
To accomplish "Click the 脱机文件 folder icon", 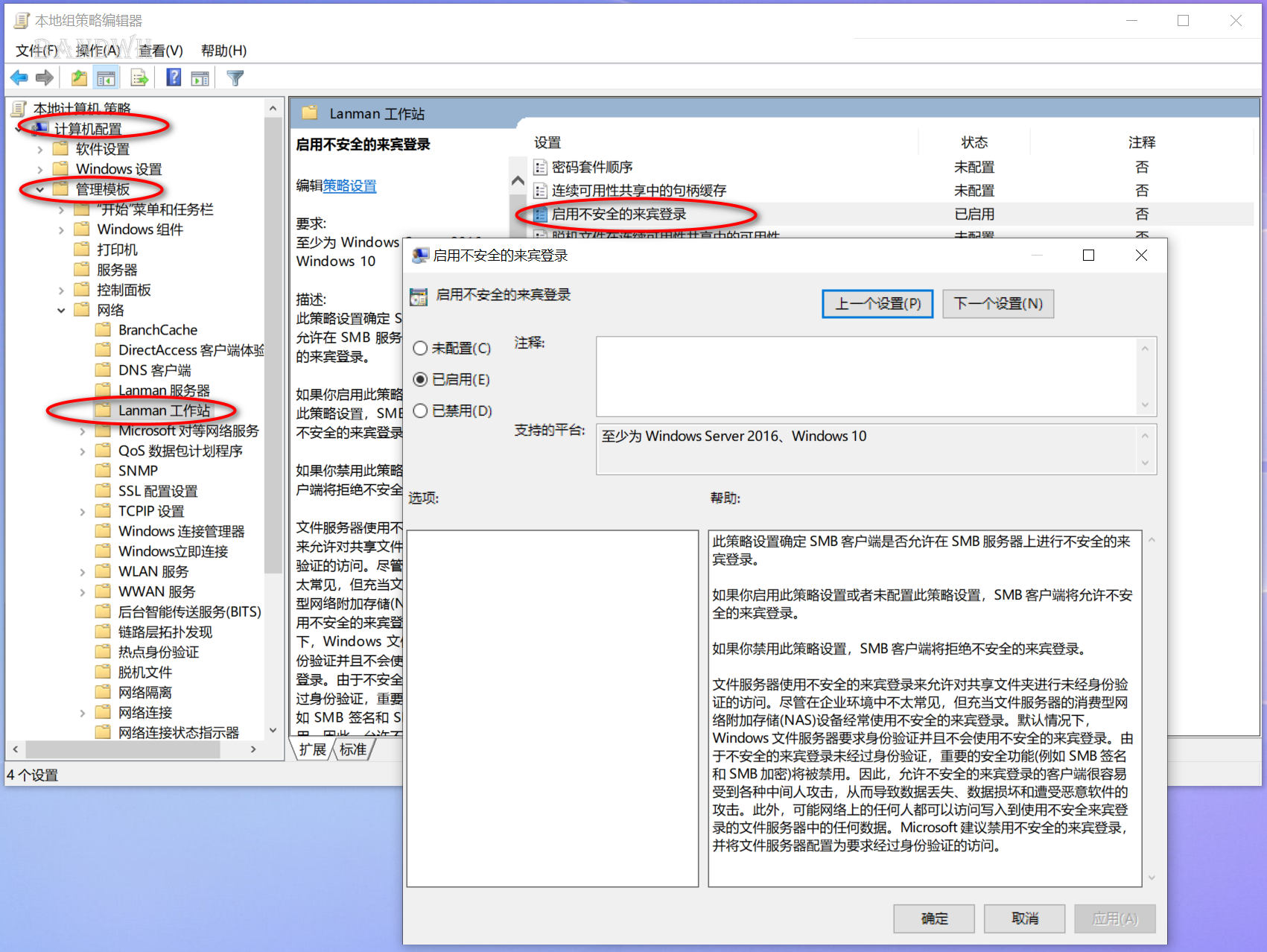I will pos(104,671).
